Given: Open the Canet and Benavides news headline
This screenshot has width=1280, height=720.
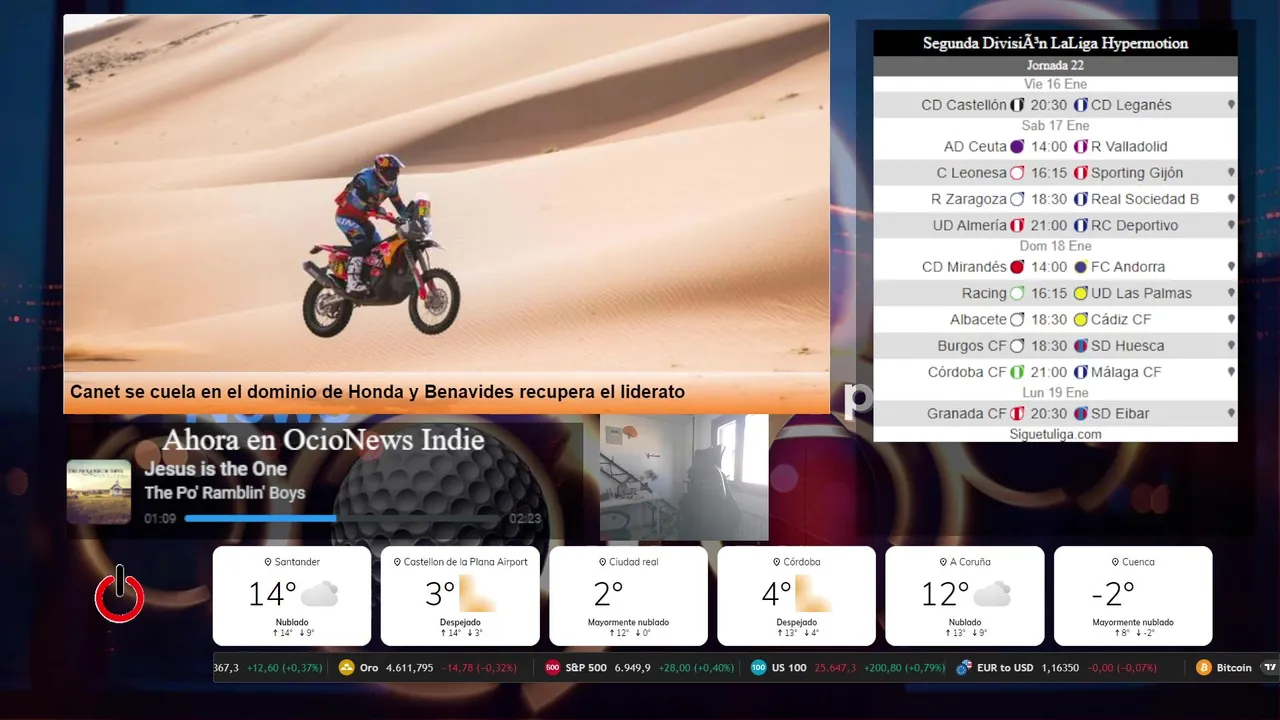Looking at the screenshot, I should pyautogui.click(x=377, y=392).
